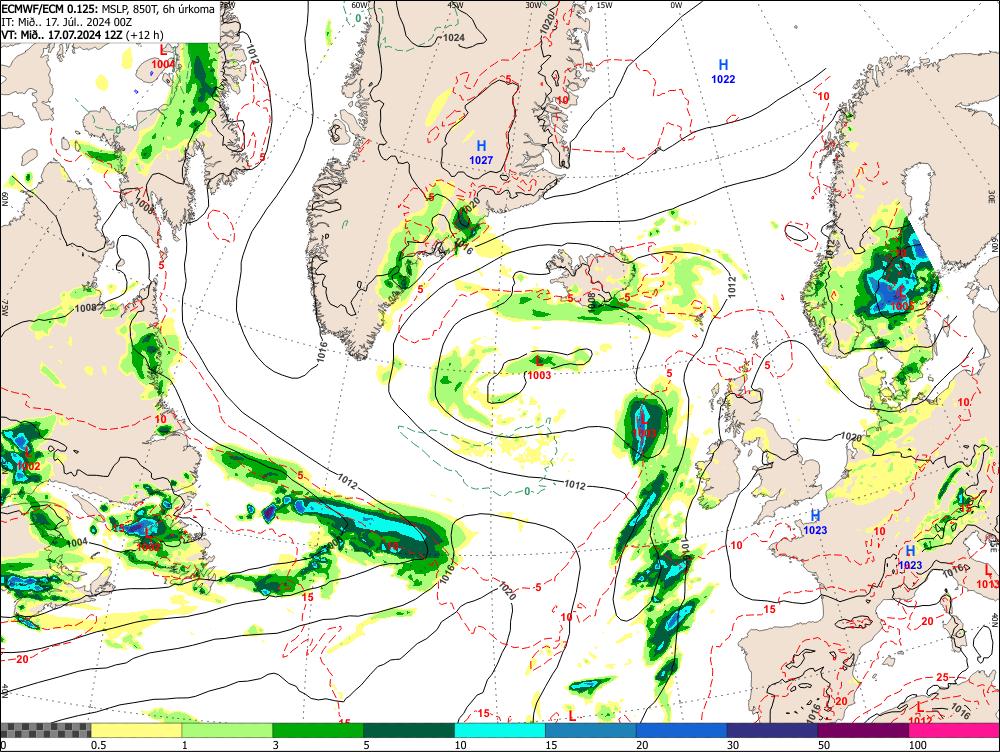The width and height of the screenshot is (1000, 752).
Task: Click the light green 1–3 mm legend swatch
Action: [x=227, y=730]
